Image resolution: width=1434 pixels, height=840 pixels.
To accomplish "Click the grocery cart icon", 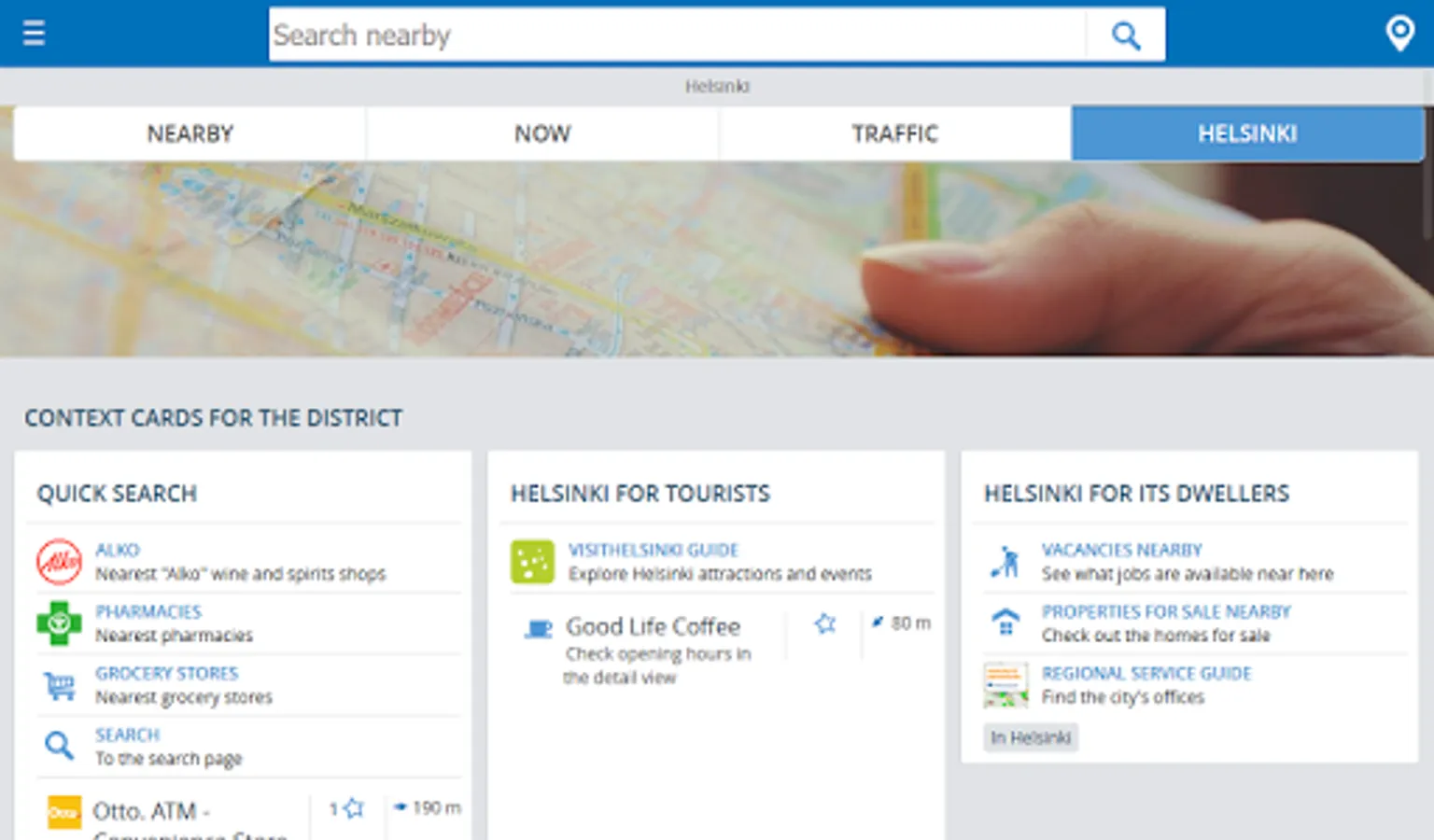I will (60, 685).
